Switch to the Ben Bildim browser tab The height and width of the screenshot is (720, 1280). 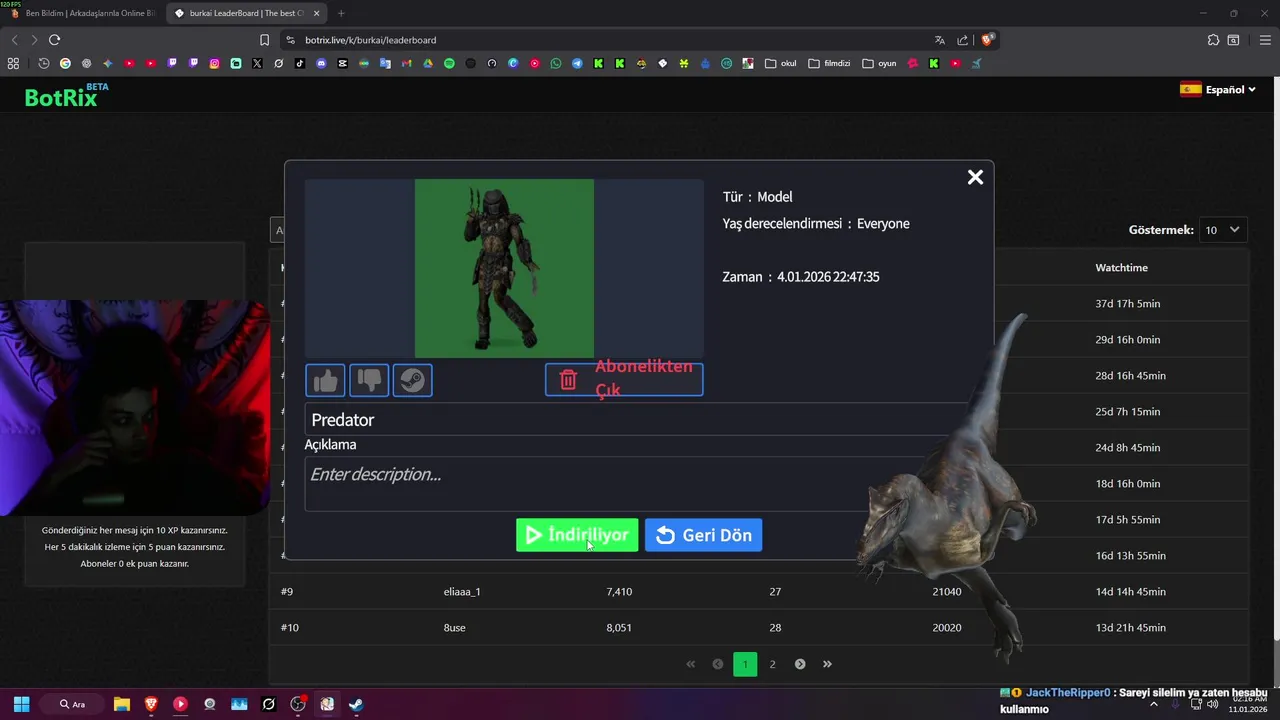click(82, 13)
